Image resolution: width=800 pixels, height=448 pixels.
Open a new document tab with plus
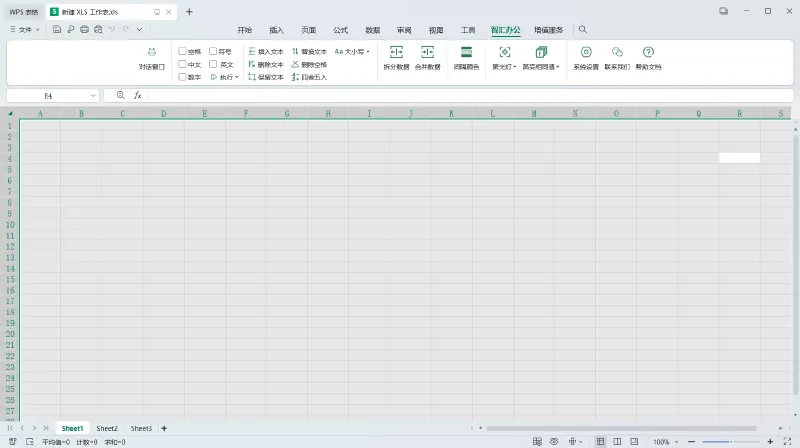pos(189,12)
